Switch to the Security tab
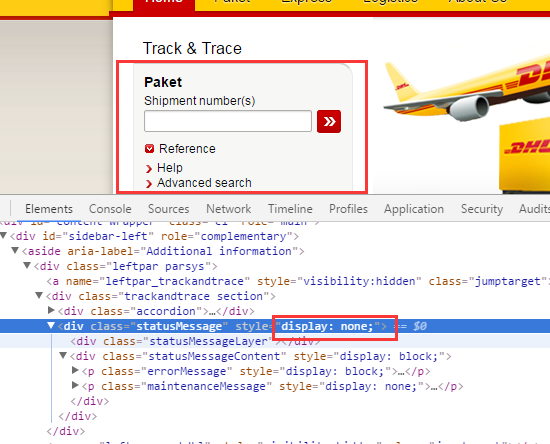The height and width of the screenshot is (444, 550). [x=482, y=209]
